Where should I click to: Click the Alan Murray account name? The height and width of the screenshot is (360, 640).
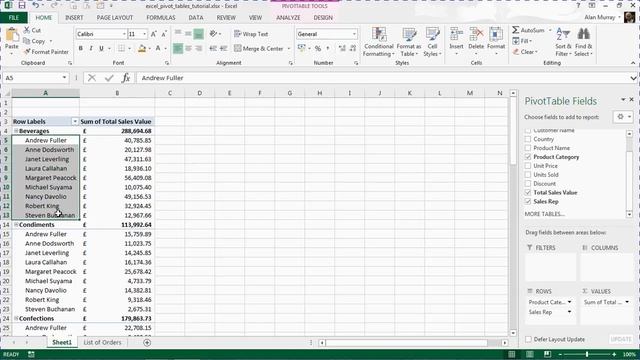coord(600,17)
